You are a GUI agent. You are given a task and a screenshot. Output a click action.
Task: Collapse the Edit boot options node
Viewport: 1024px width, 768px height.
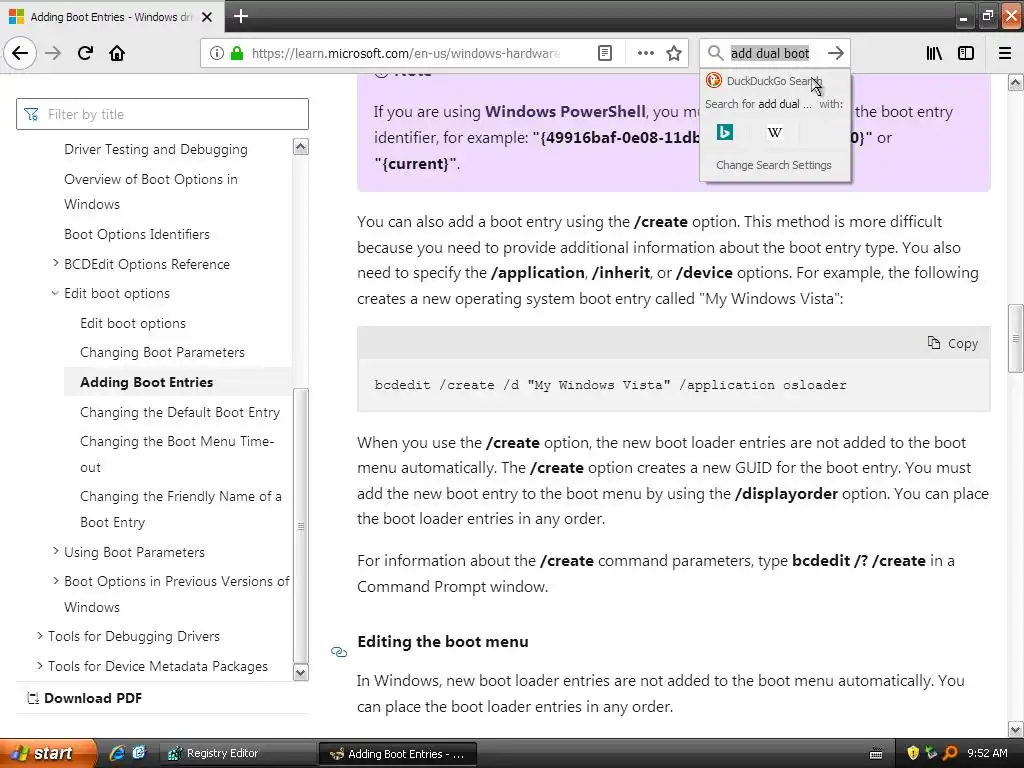(56, 293)
